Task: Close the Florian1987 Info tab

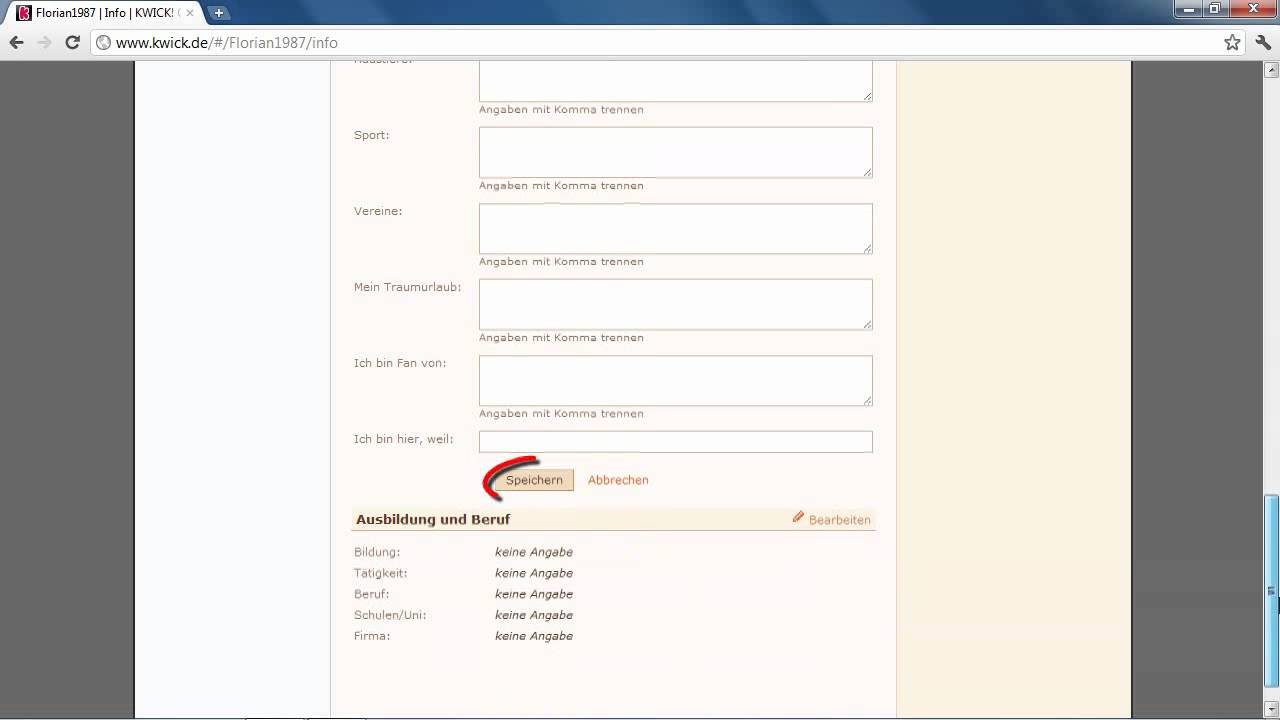Action: pyautogui.click(x=190, y=13)
